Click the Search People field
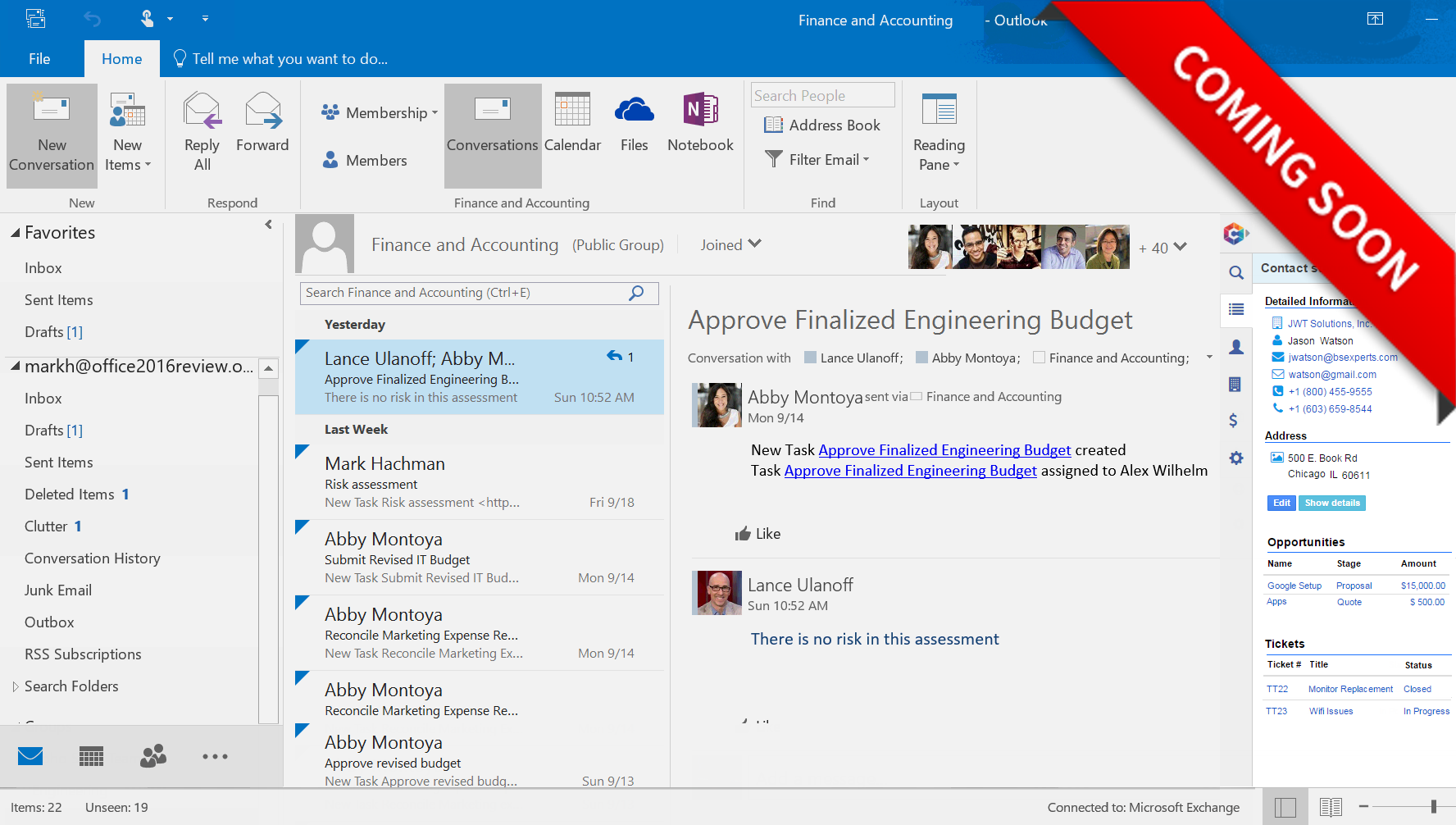1456x825 pixels. (823, 95)
